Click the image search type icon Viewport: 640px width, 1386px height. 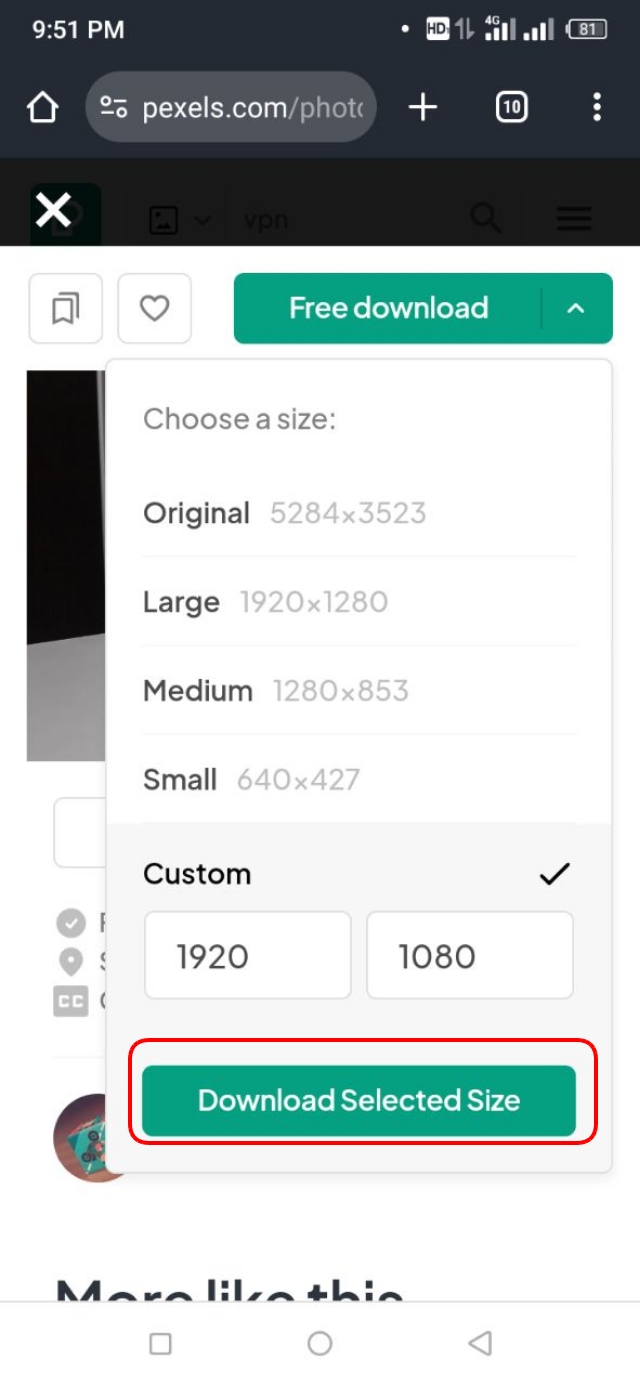click(166, 218)
